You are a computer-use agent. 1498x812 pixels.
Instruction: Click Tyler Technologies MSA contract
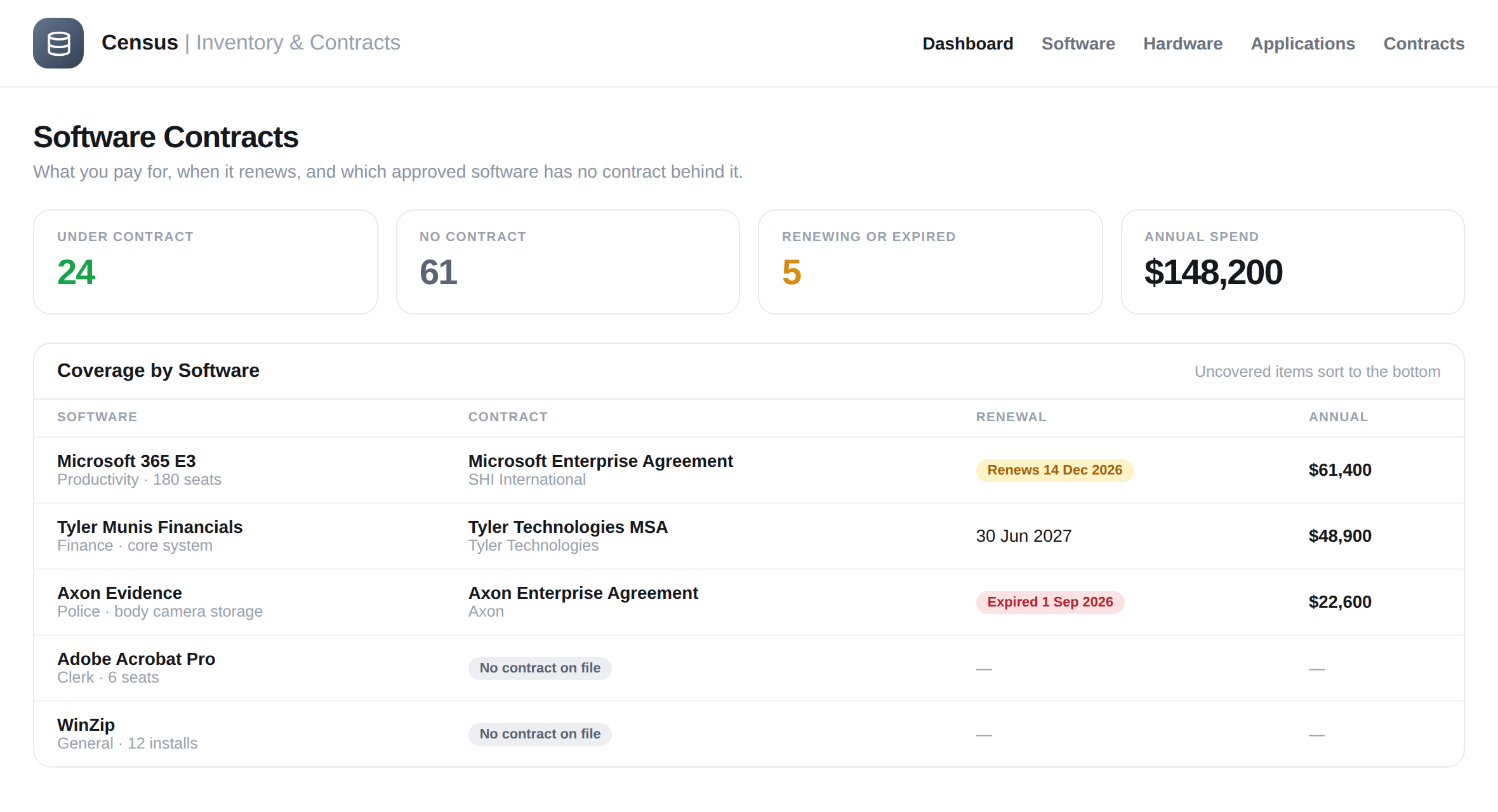[568, 527]
